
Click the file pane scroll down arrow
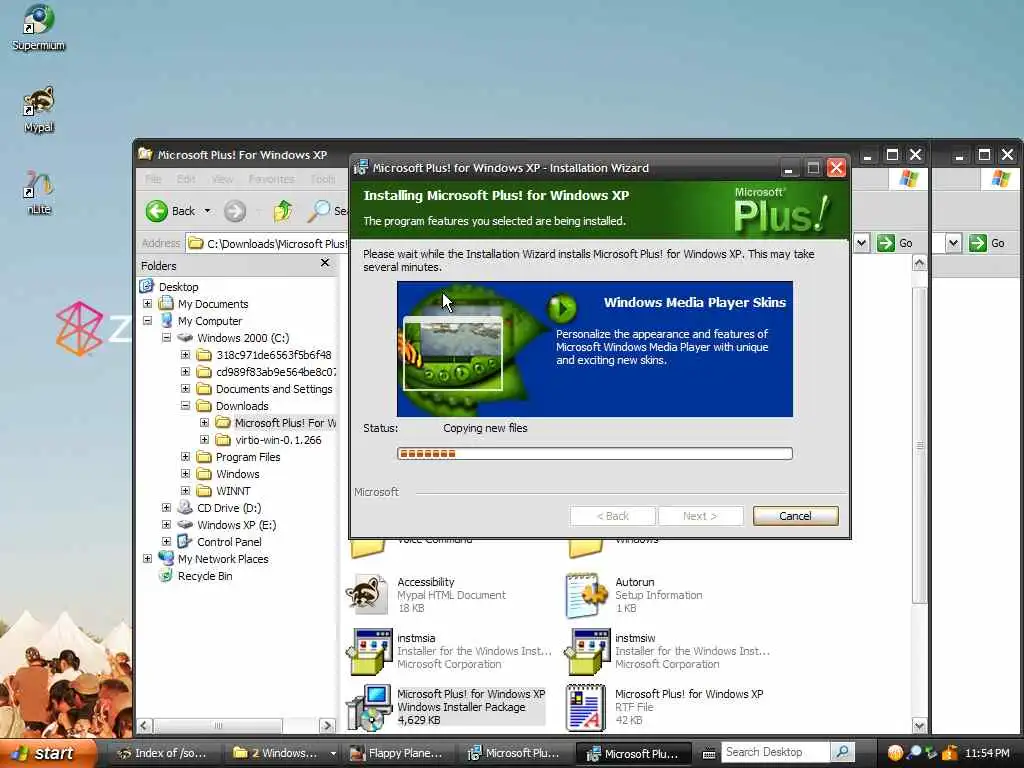point(919,726)
